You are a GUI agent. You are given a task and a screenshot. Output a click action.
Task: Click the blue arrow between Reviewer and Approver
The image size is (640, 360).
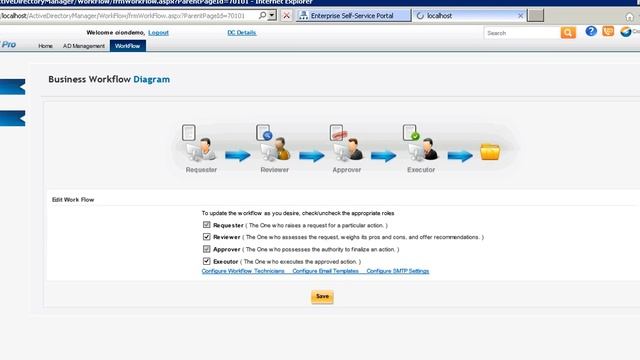pyautogui.click(x=312, y=156)
